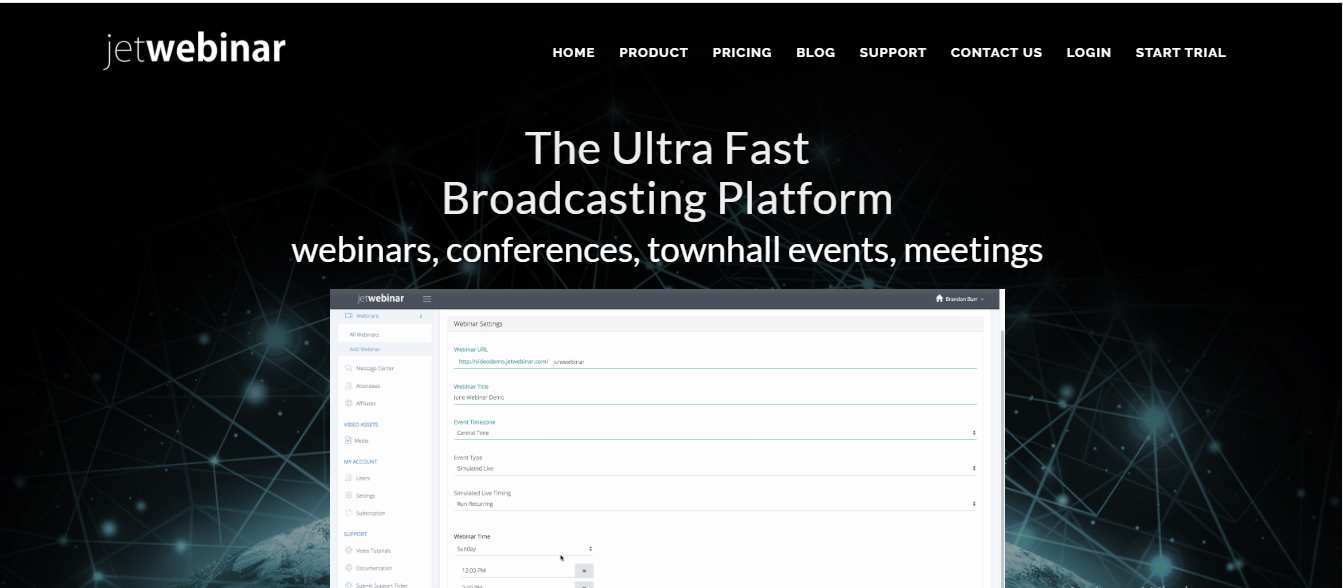Select Add Webinar in the sidebar
This screenshot has height=588, width=1343.
click(x=365, y=349)
